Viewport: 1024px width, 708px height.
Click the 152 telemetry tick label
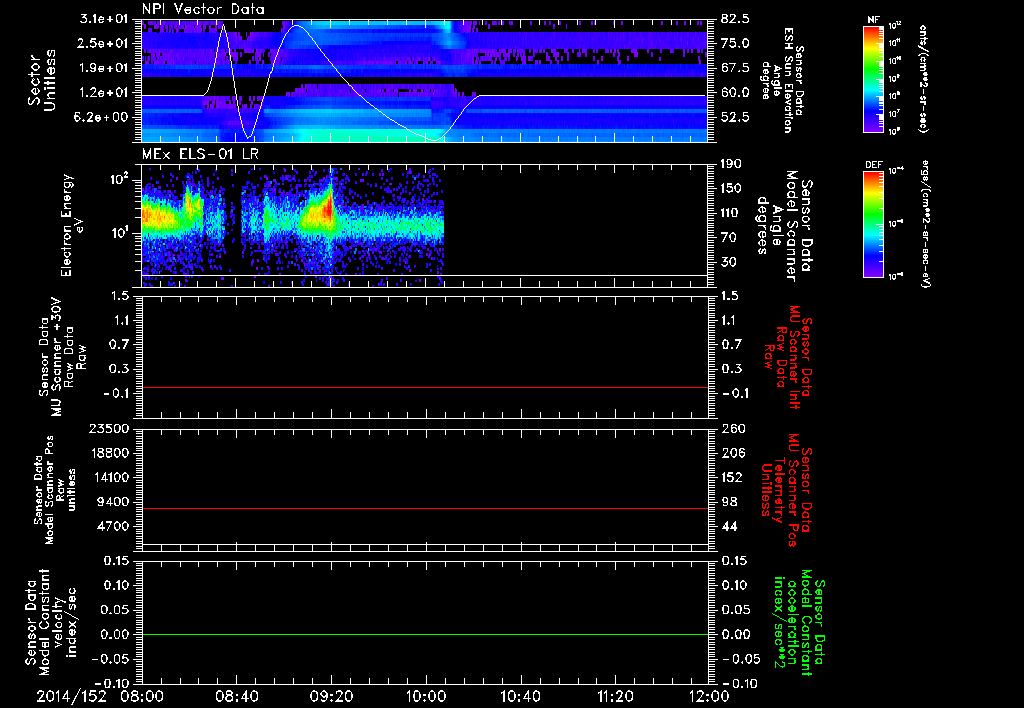coord(732,477)
